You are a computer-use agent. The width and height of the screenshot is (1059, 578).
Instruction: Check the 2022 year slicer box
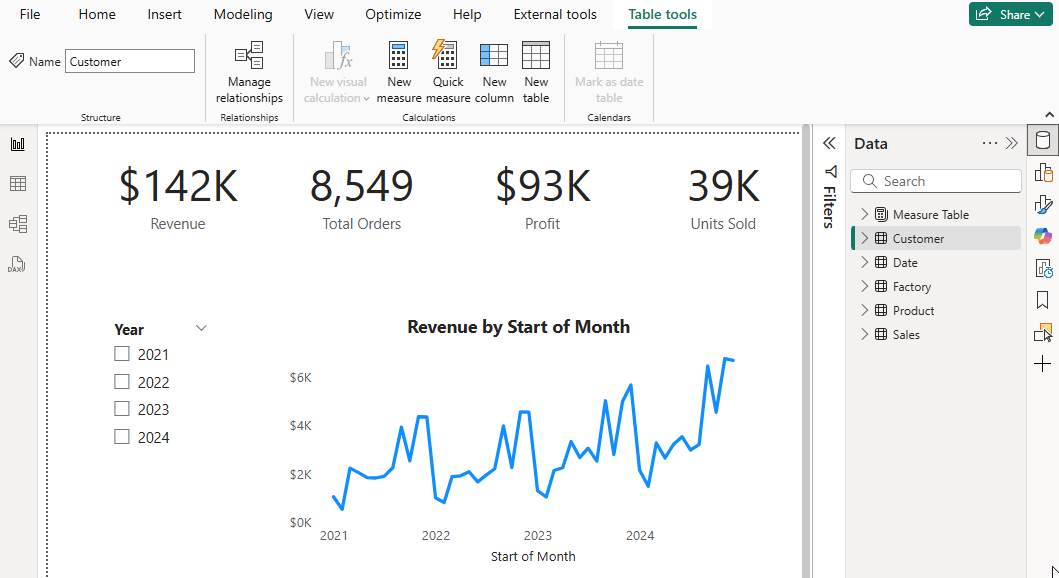click(x=122, y=382)
